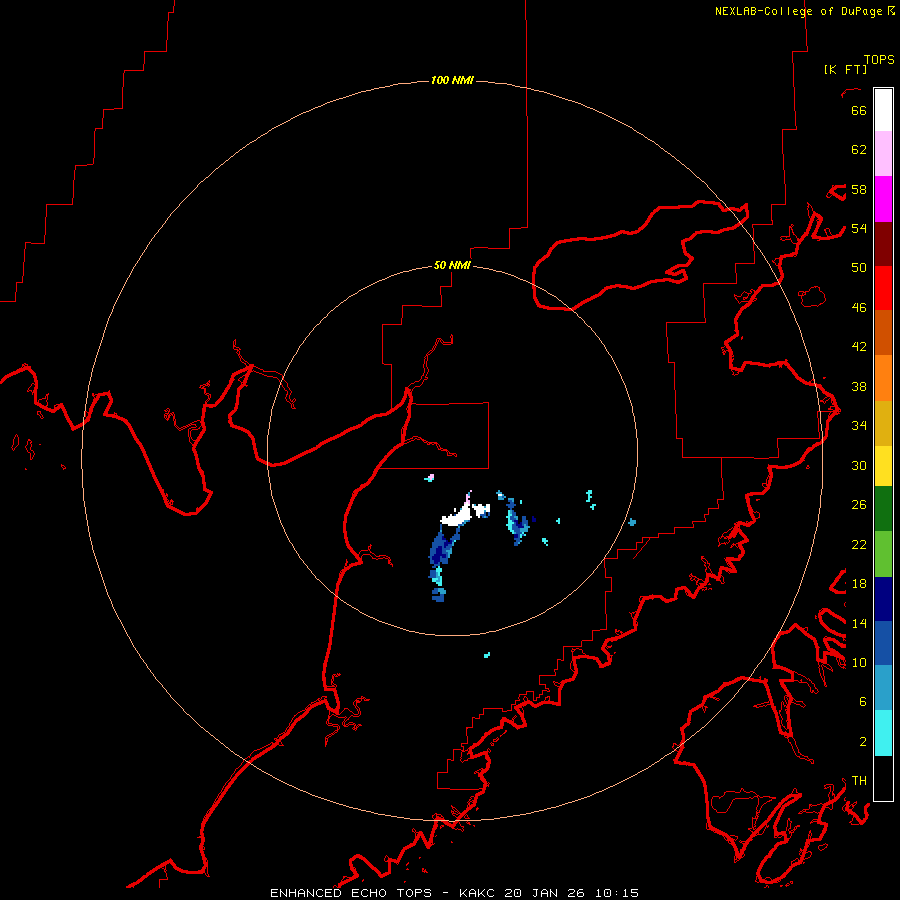The width and height of the screenshot is (900, 900).
Task: Click the 30 legend value
Action: coord(859,465)
